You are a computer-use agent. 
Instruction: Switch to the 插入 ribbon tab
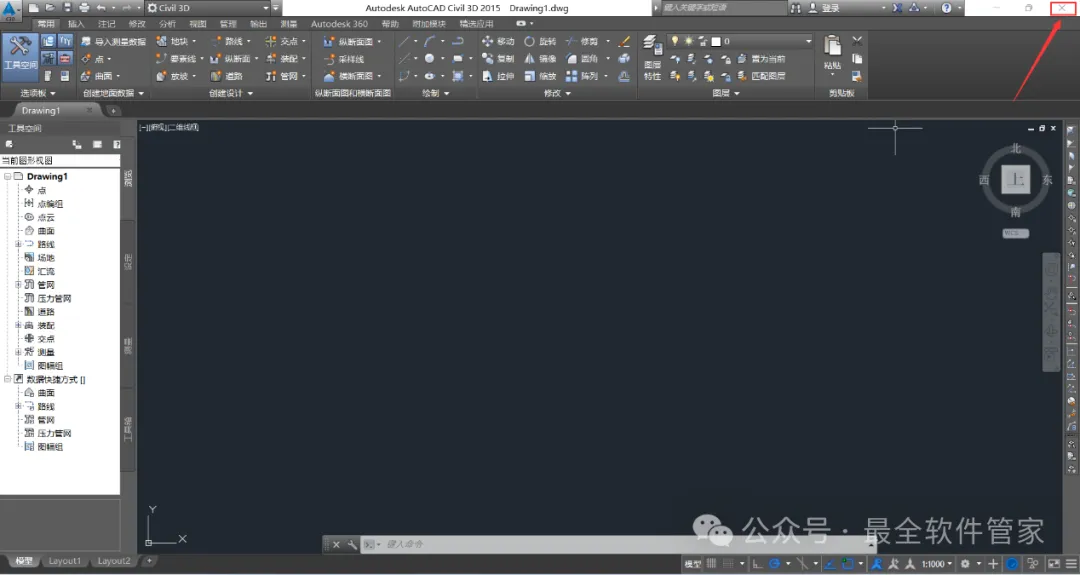76,23
